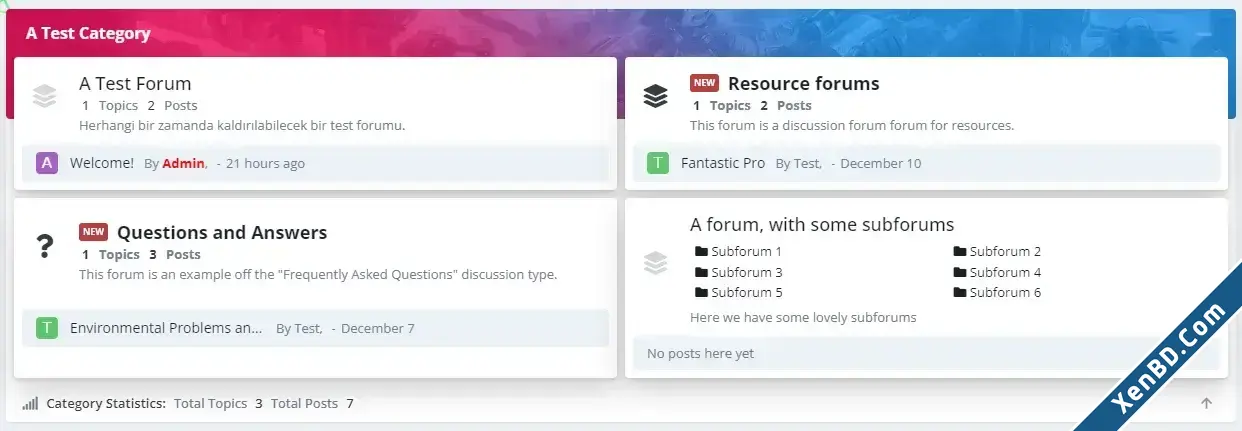This screenshot has width=1242, height=431.
Task: Open the Questions and Answers forum
Action: pyautogui.click(x=222, y=232)
